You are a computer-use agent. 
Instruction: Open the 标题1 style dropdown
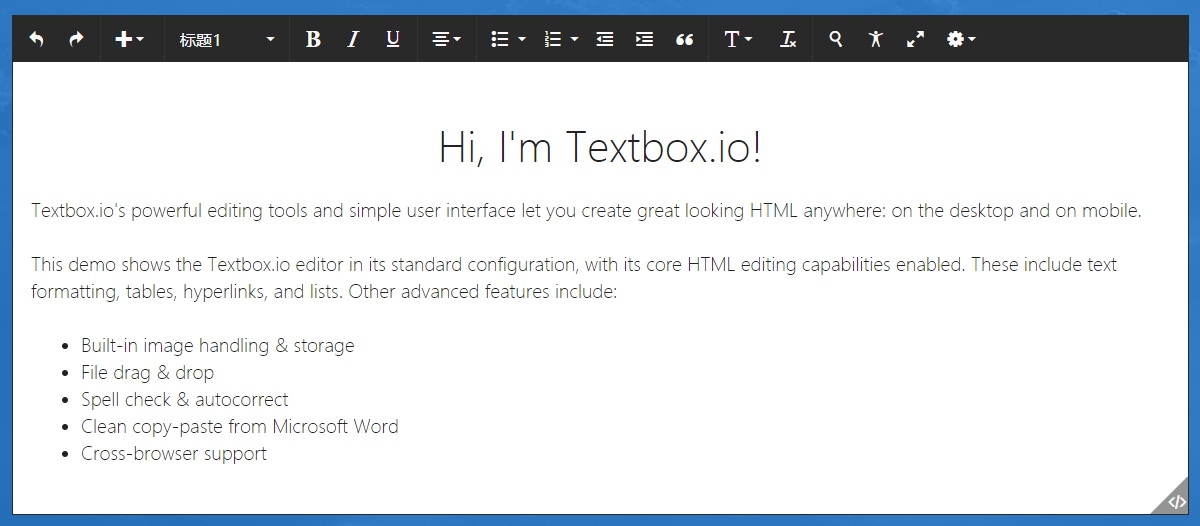click(227, 39)
